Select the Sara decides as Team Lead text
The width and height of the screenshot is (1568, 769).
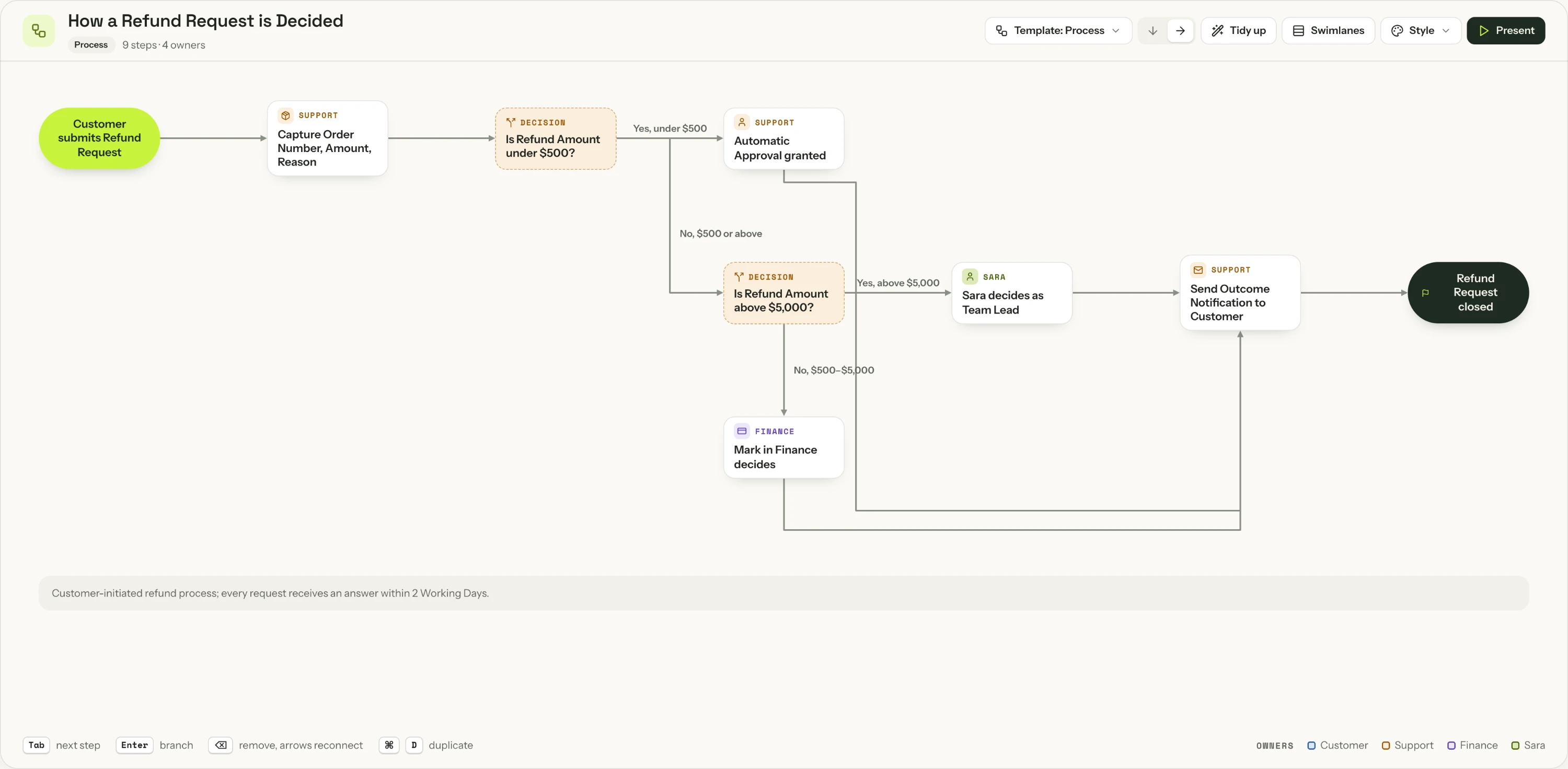coord(1002,302)
